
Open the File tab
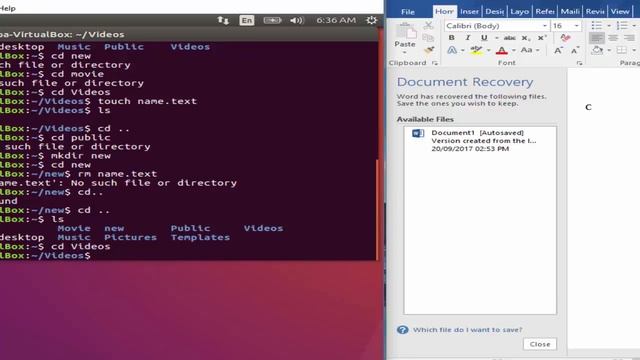coord(408,11)
